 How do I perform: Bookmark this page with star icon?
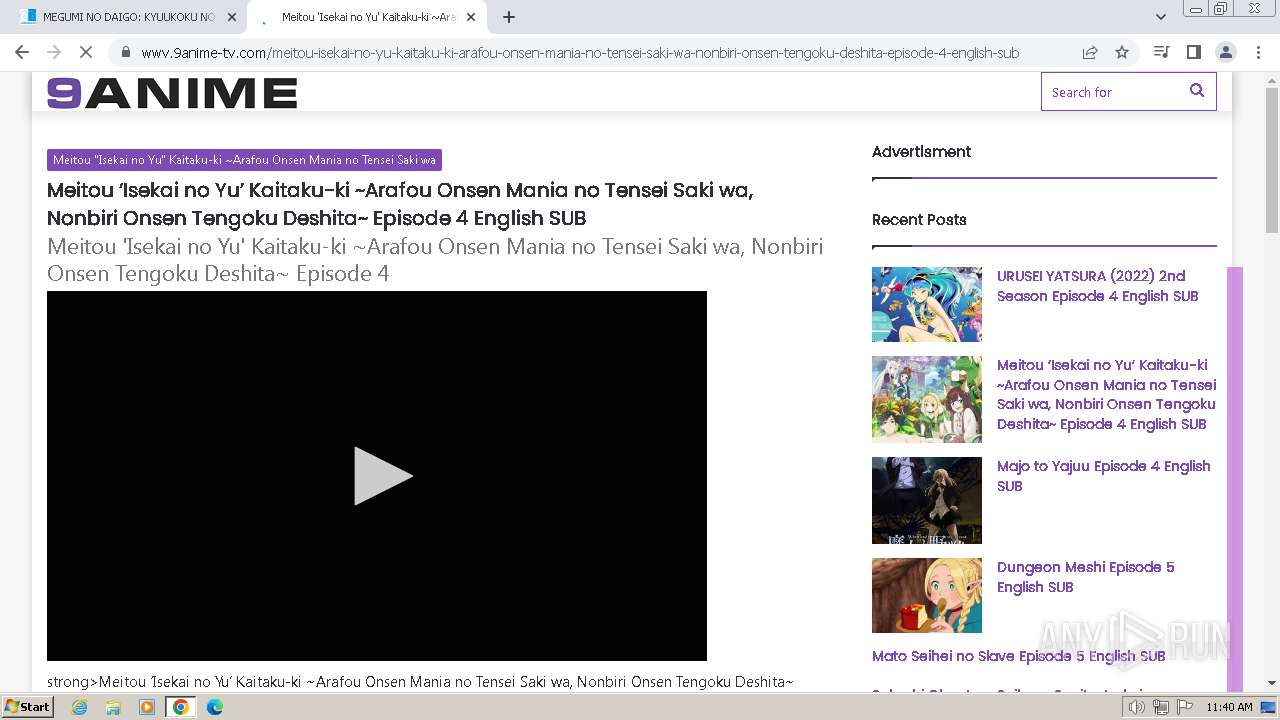click(x=1122, y=52)
